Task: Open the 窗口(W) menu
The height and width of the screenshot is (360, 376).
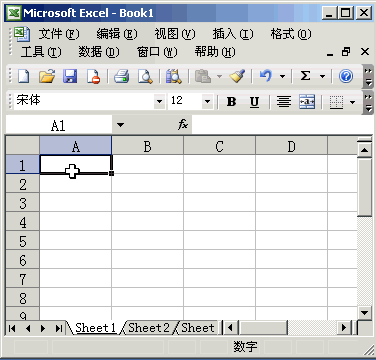Action: tap(157, 52)
